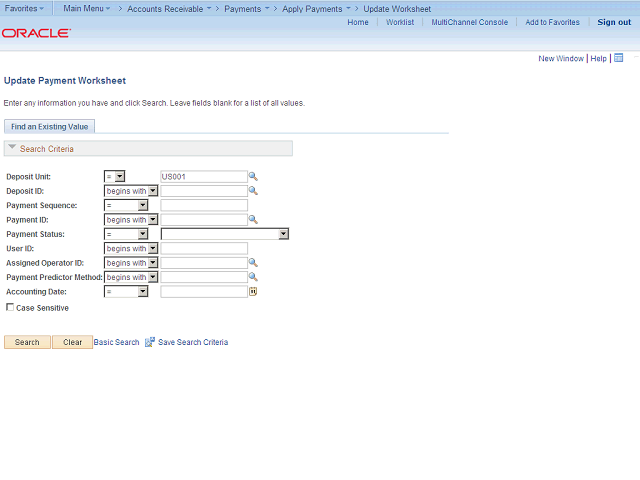Go to Home link

point(358,22)
